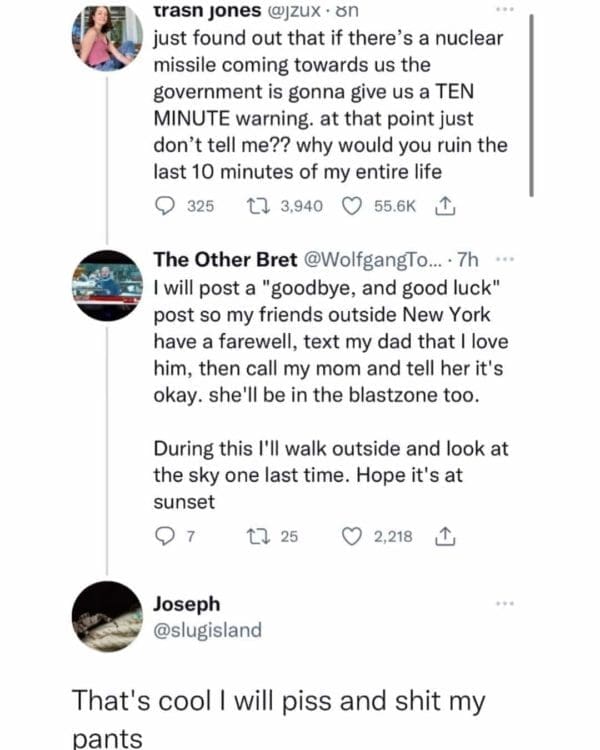
Task: Reply to The Other Bret's tweet
Action: [x=165, y=538]
